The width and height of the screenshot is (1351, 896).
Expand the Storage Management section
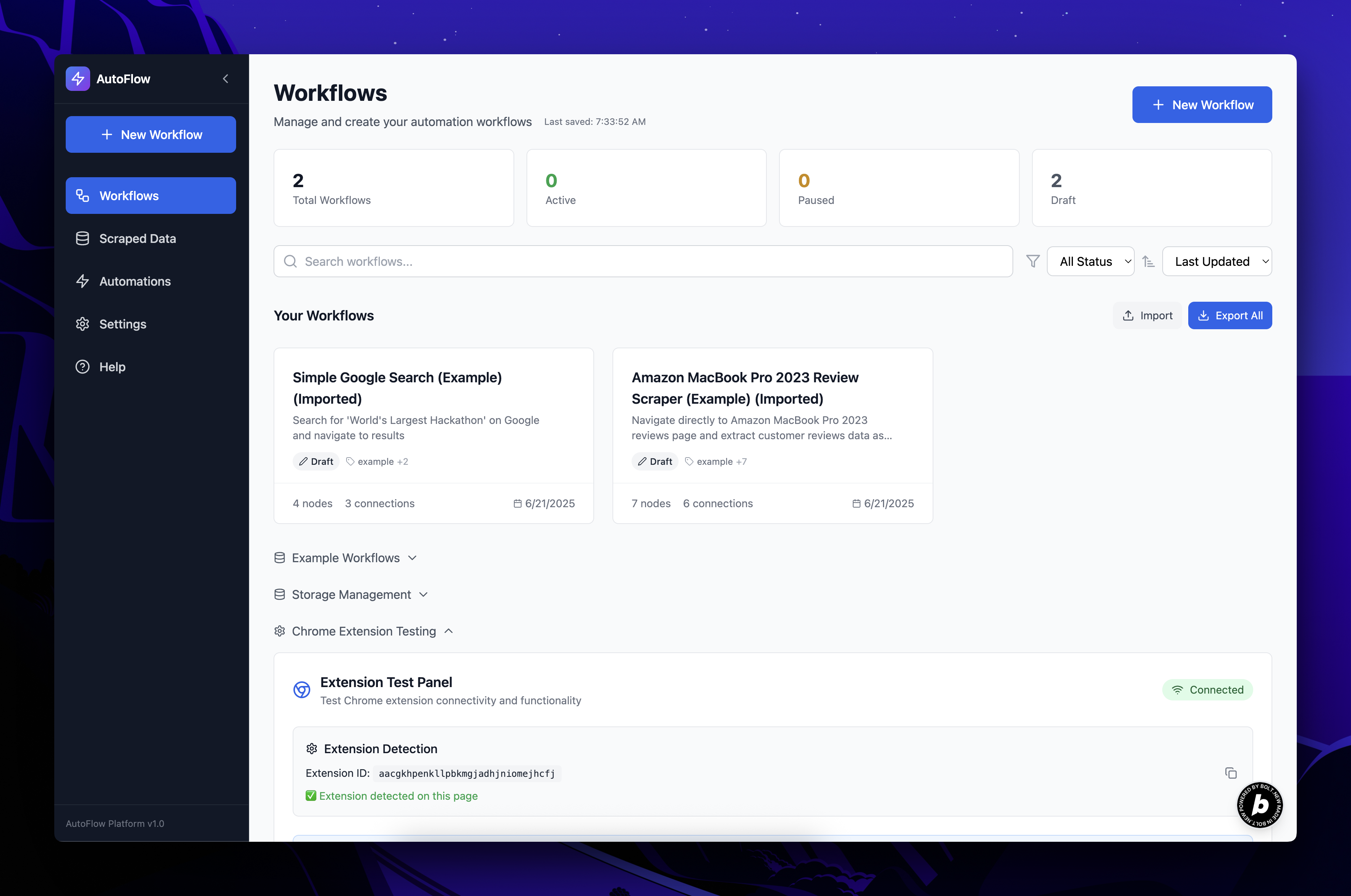click(351, 594)
